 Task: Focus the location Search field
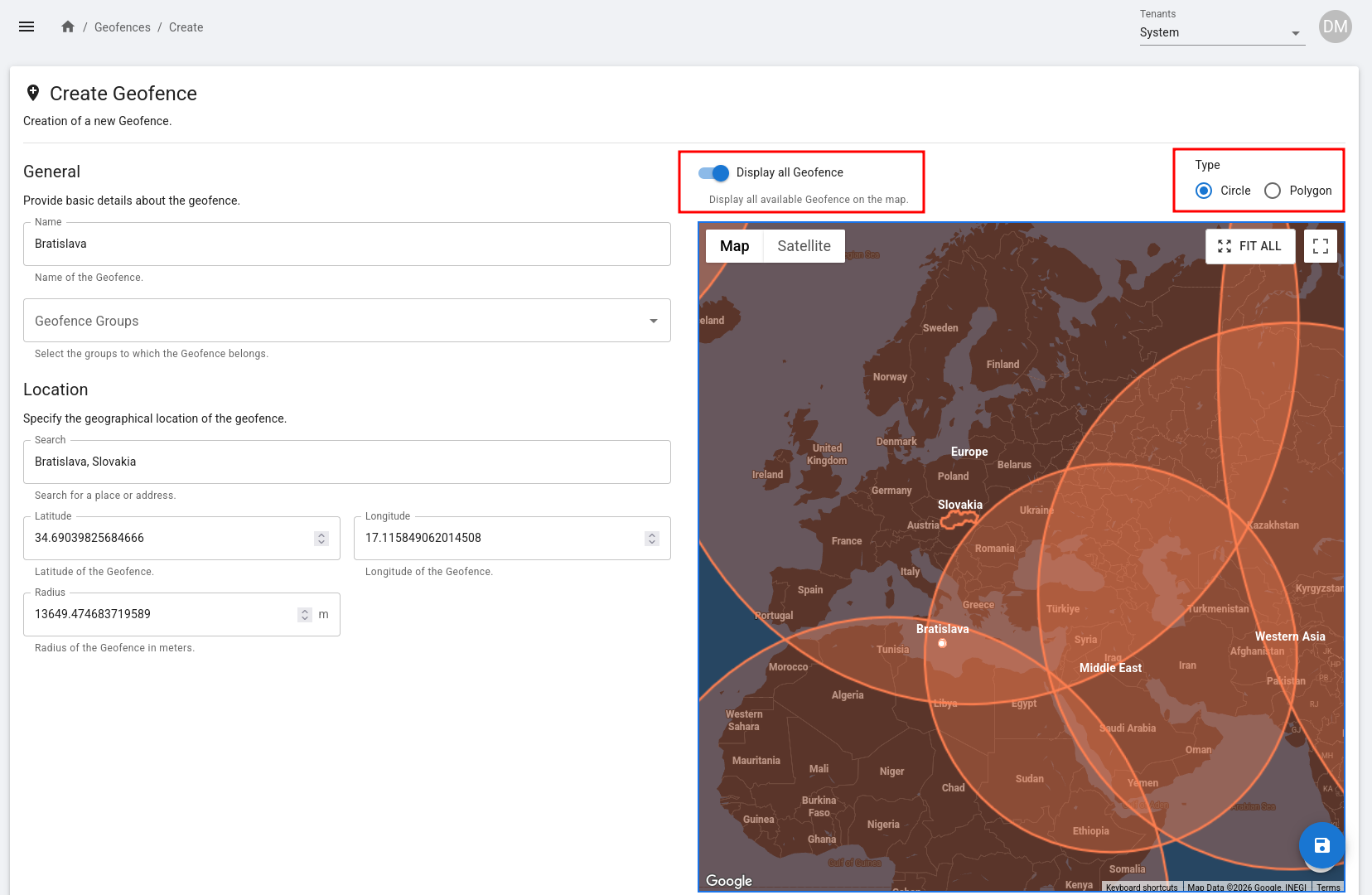click(x=346, y=462)
